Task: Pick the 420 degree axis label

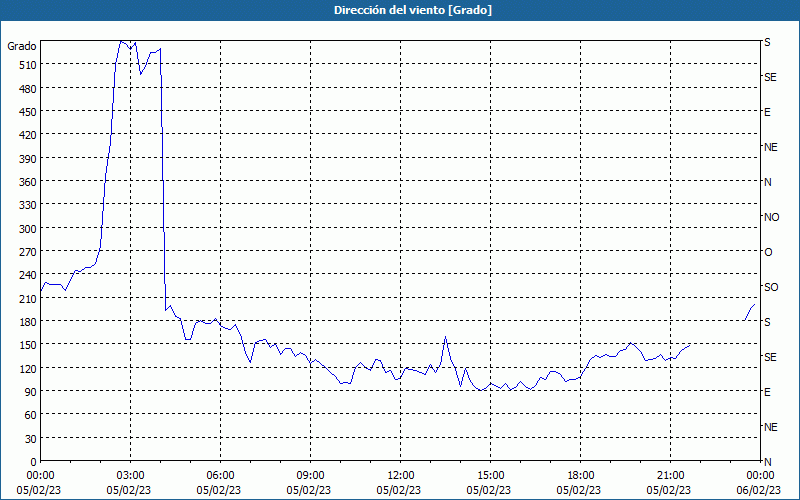Action: (28, 135)
